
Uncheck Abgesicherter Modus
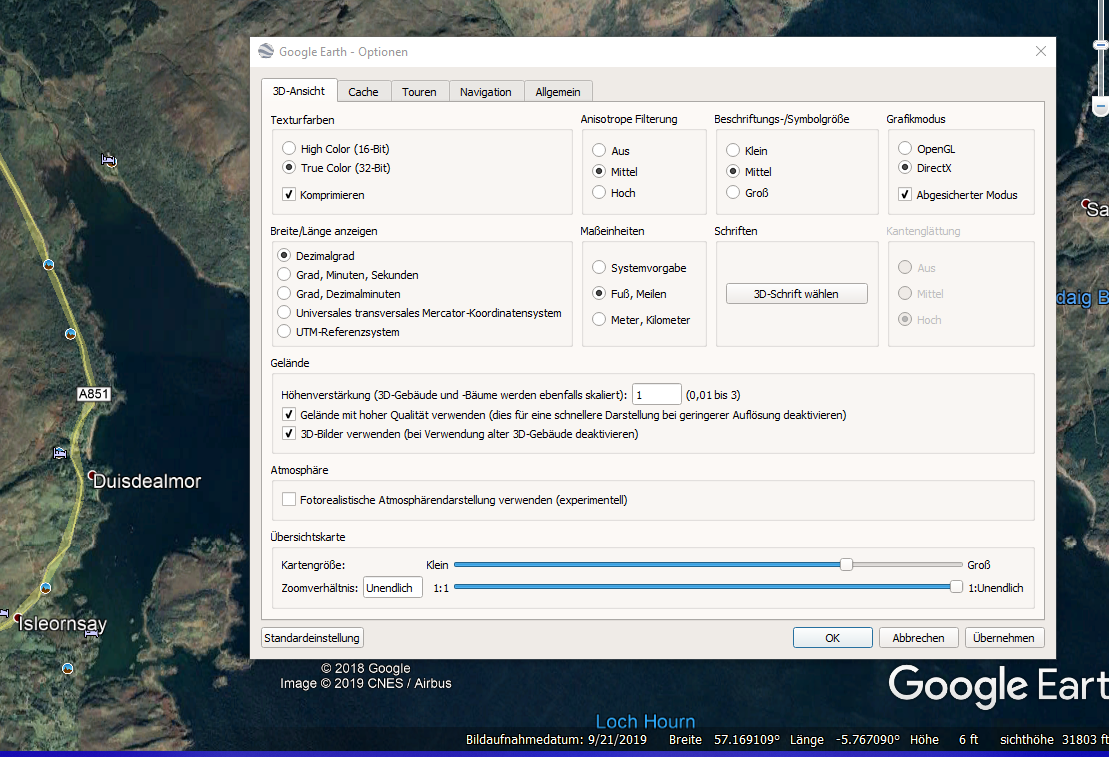(905, 195)
